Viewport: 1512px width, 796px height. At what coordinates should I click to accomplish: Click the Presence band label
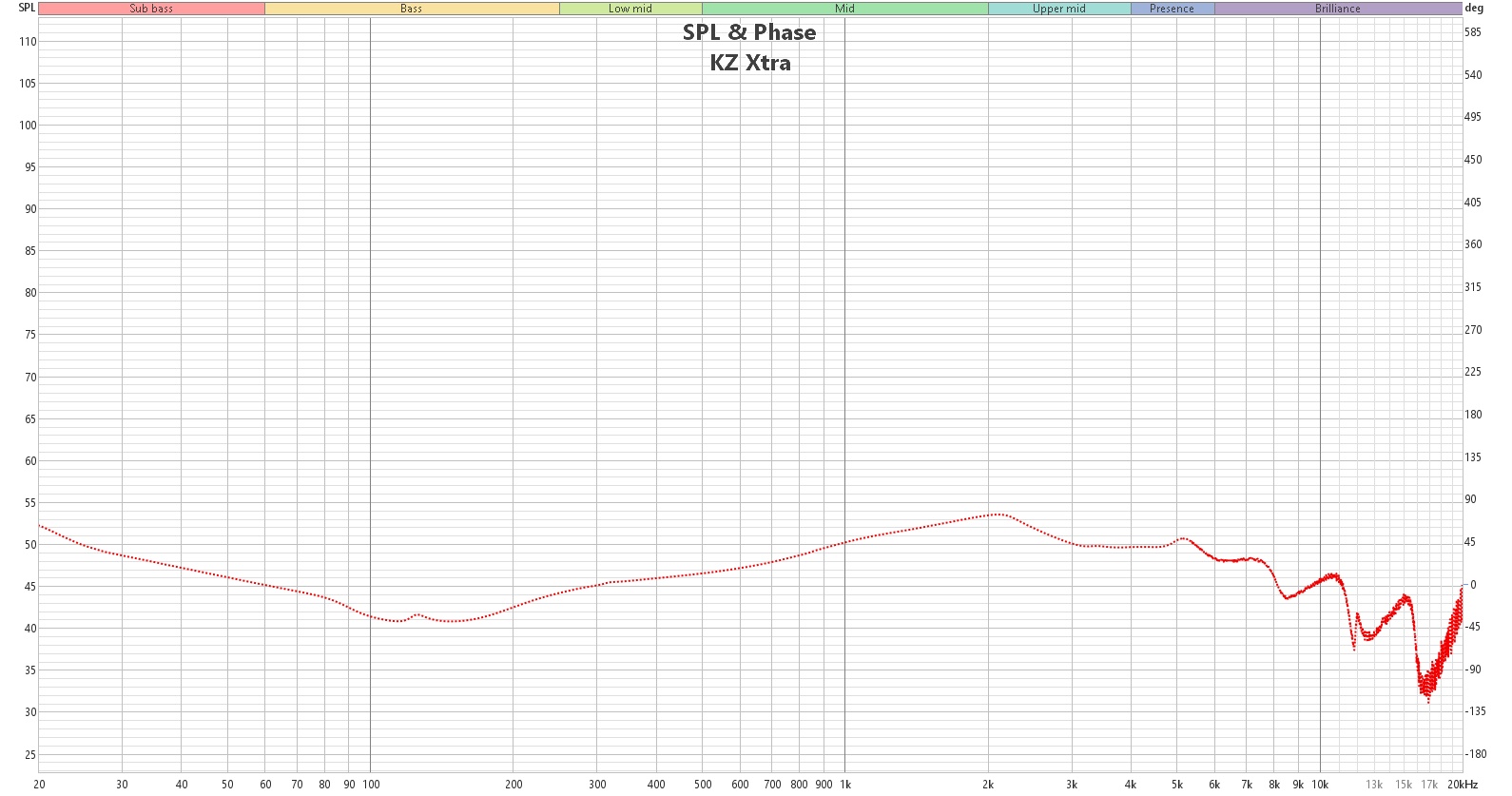tap(1173, 9)
